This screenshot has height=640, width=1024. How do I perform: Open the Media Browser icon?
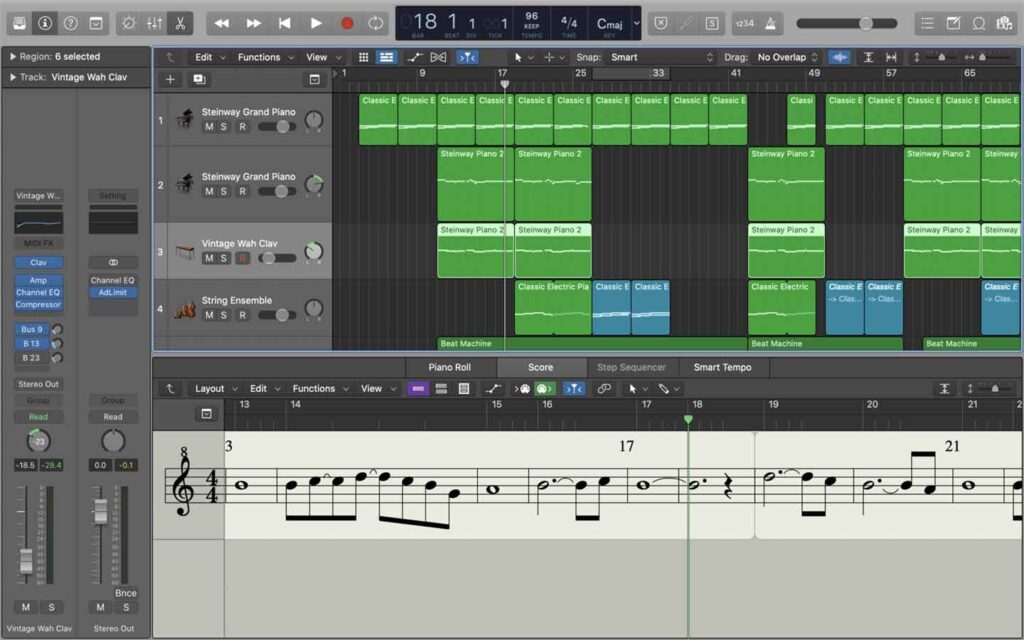(x=1004, y=24)
